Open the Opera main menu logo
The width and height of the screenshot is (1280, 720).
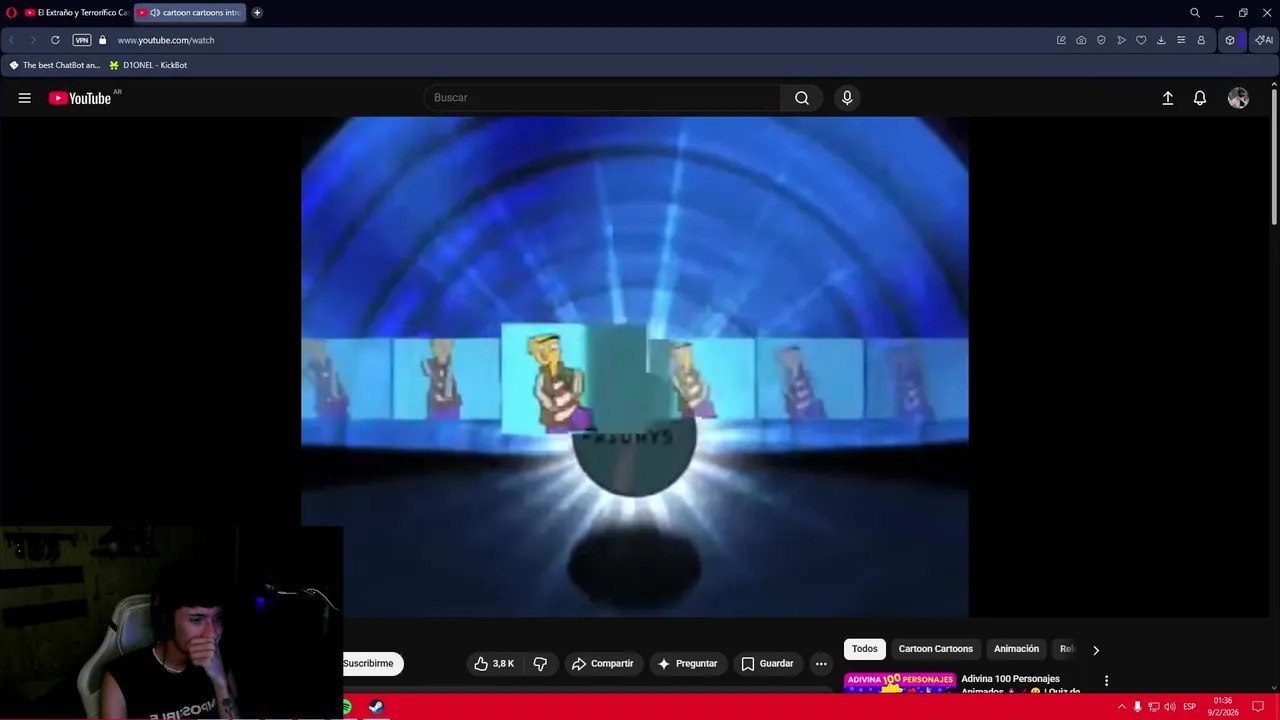coord(11,13)
